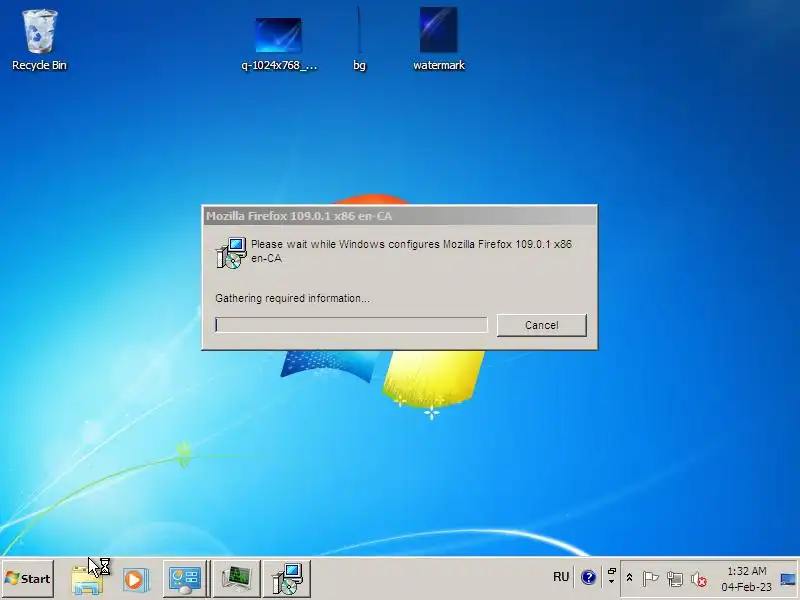This screenshot has width=800, height=600.
Task: Click the RU language indicator
Action: click(561, 577)
